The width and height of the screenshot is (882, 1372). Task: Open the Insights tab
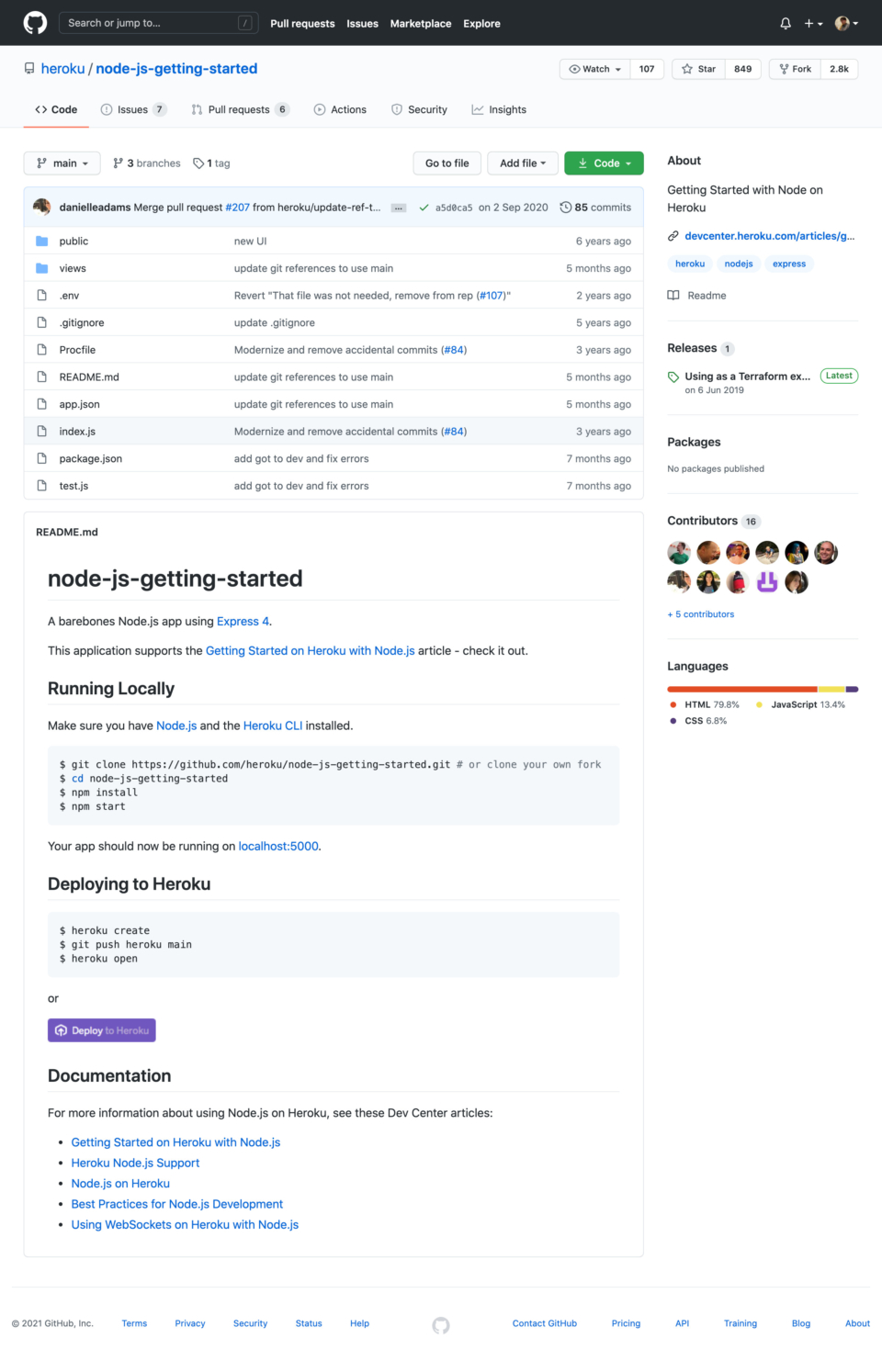click(x=499, y=109)
